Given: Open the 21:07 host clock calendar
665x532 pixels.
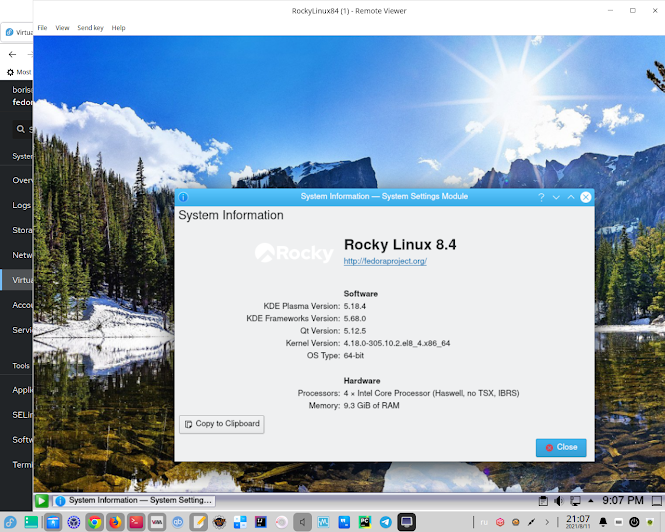Looking at the screenshot, I should [578, 521].
